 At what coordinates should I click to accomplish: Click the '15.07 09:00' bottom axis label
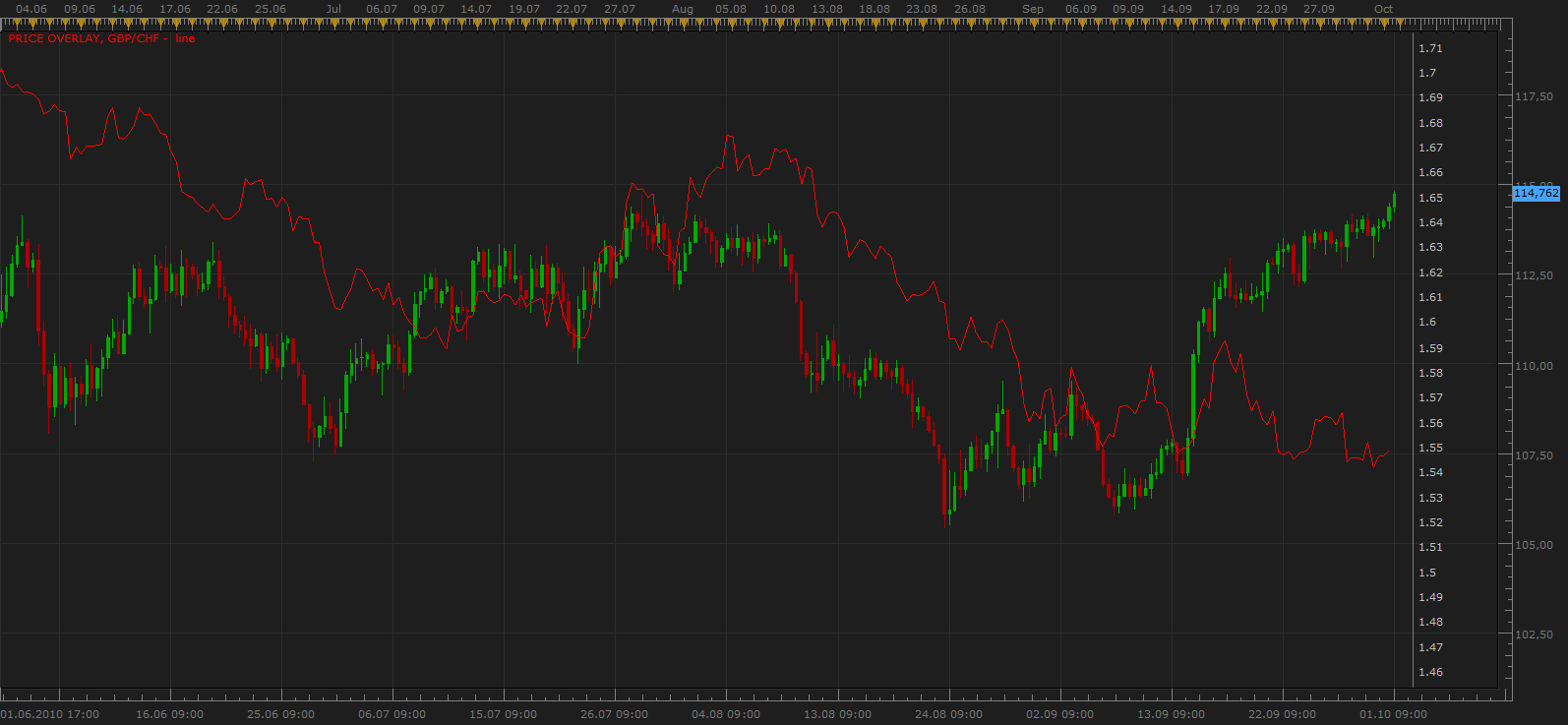click(503, 714)
